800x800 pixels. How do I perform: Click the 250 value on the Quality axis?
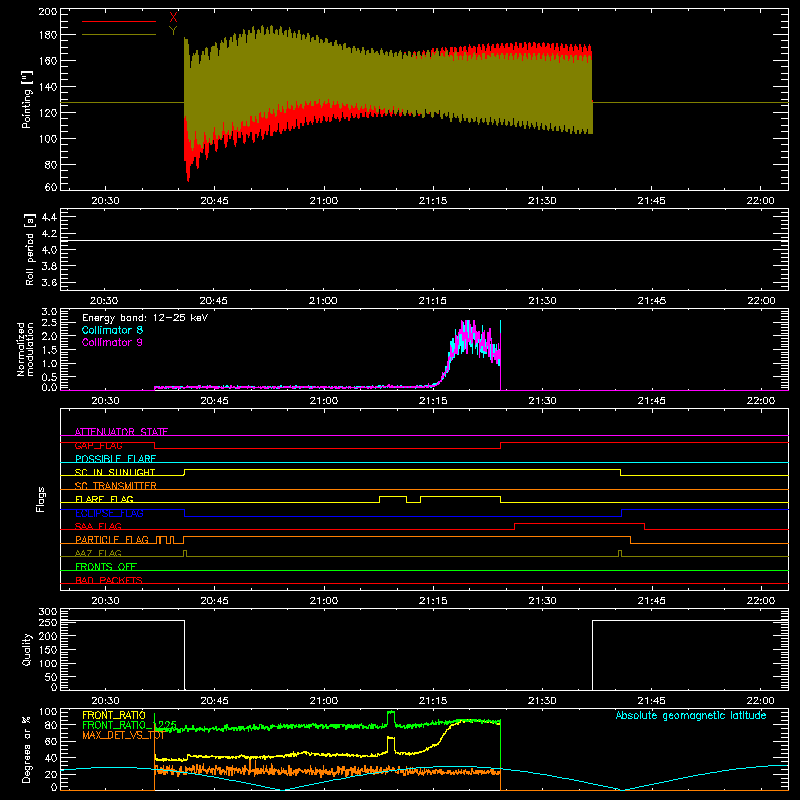(x=48, y=622)
